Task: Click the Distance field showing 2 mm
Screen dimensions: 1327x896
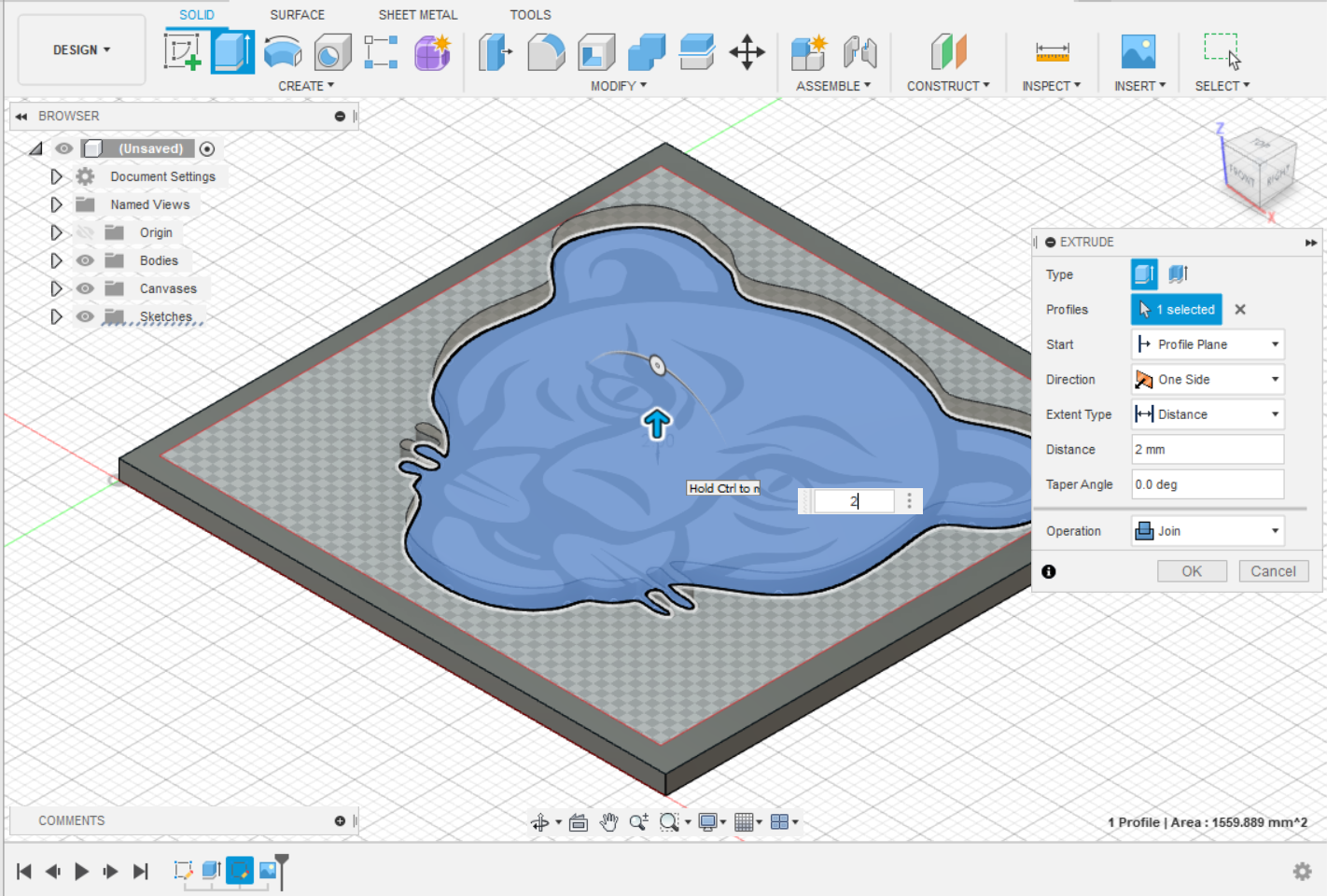Action: pos(1208,449)
